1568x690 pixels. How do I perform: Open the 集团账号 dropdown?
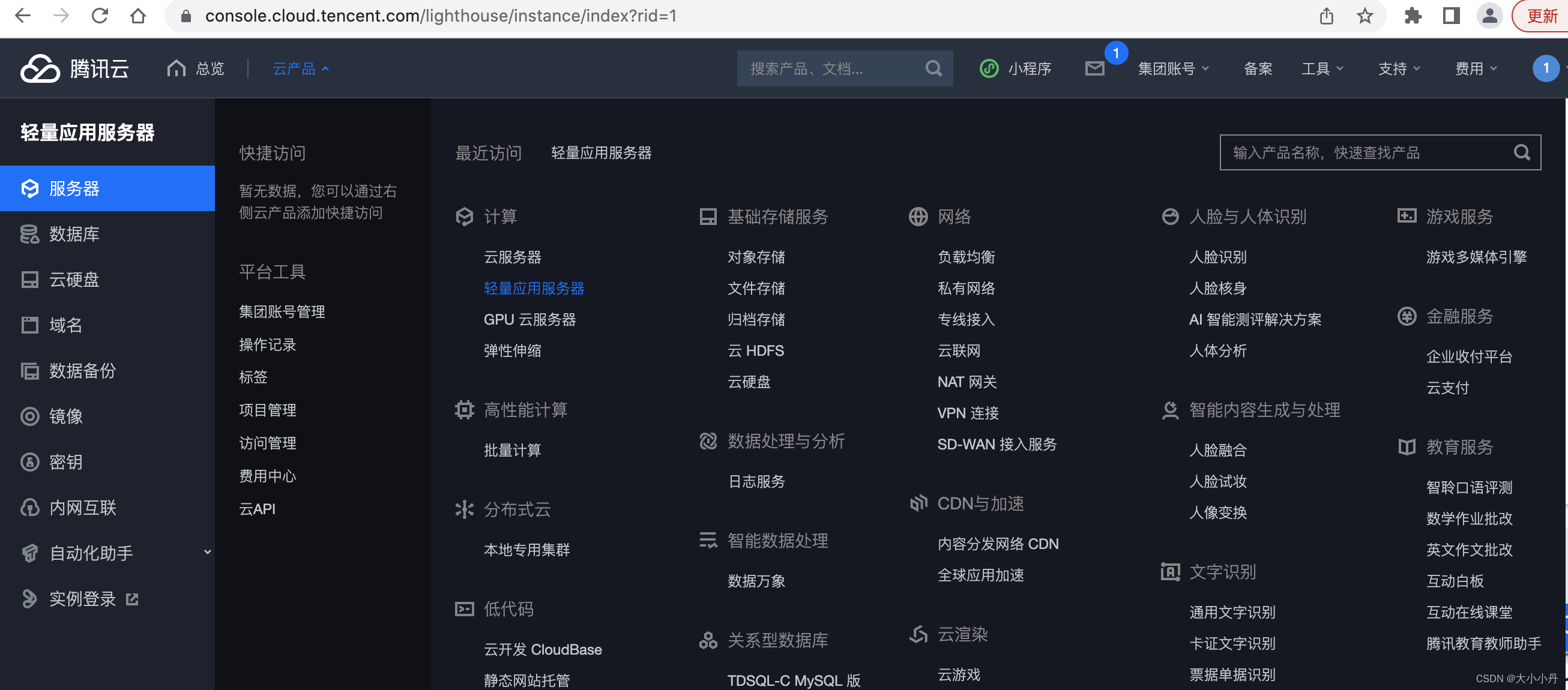click(x=1173, y=69)
